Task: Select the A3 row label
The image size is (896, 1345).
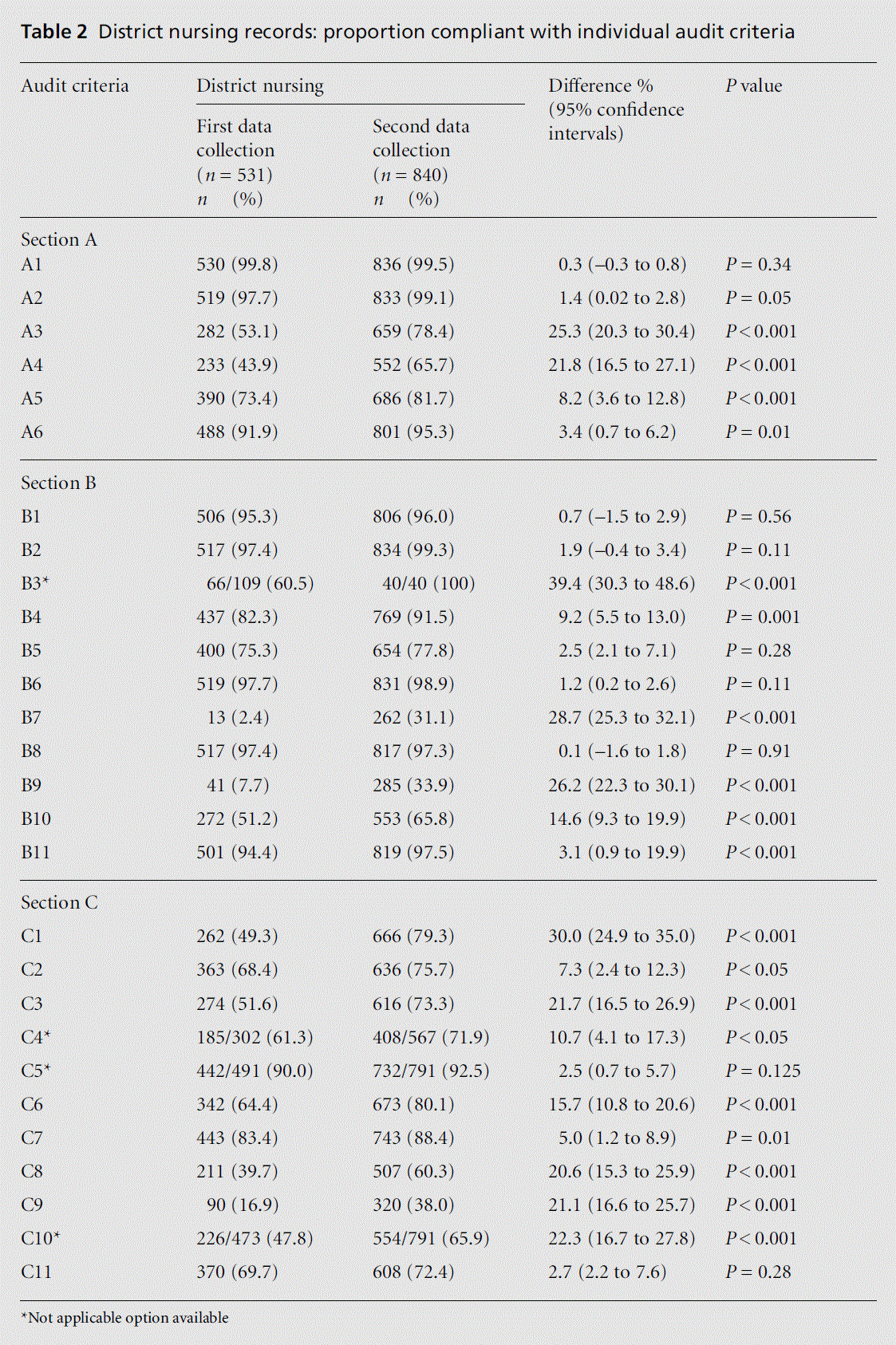Action: [32, 332]
